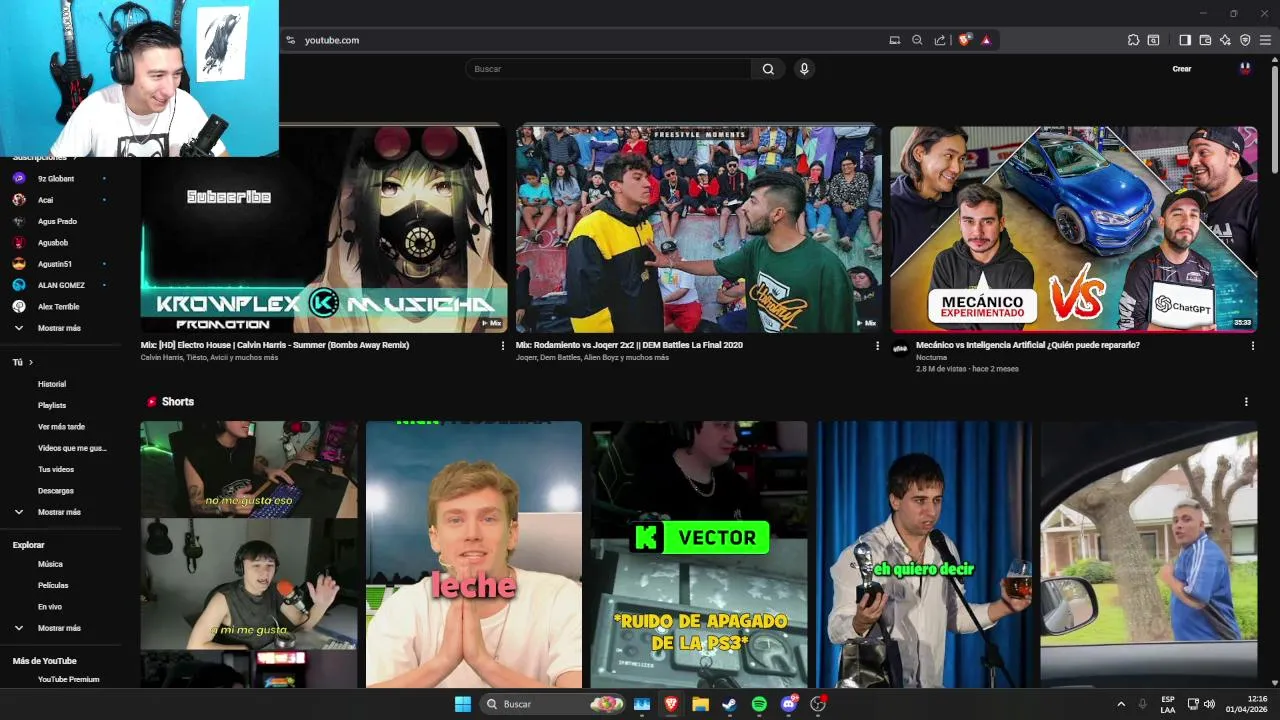Open the browser hamburger menu

pyautogui.click(x=1266, y=40)
